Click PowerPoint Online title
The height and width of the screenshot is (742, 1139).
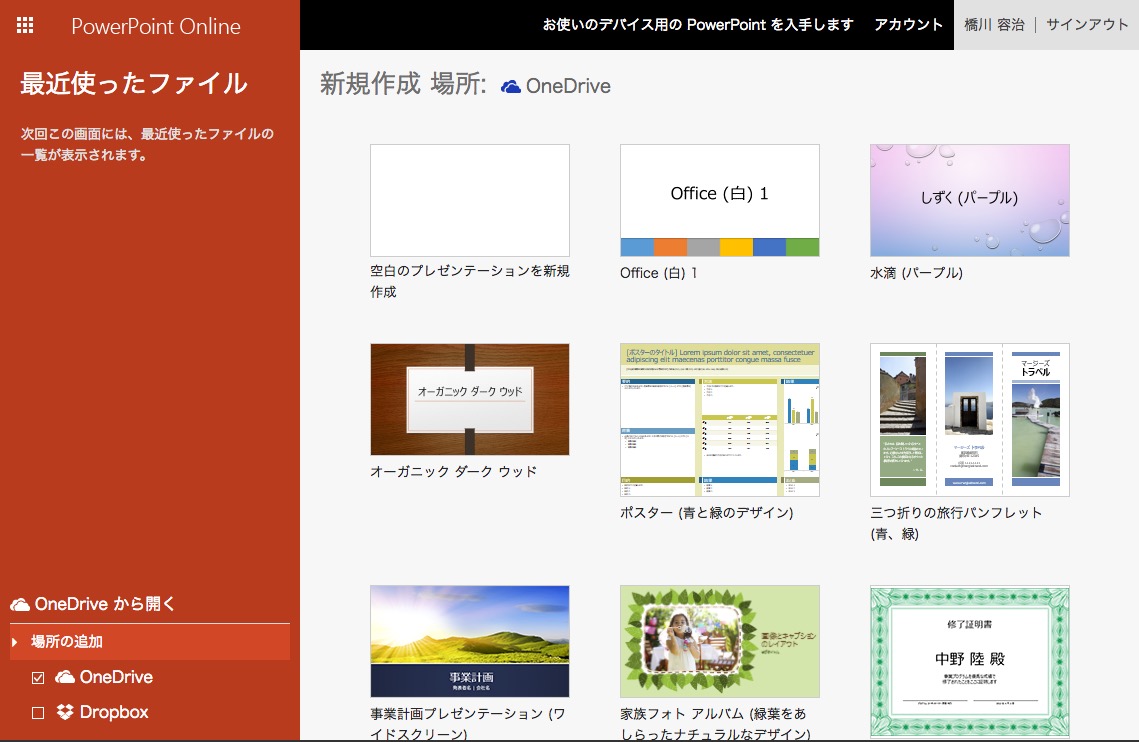tap(155, 26)
